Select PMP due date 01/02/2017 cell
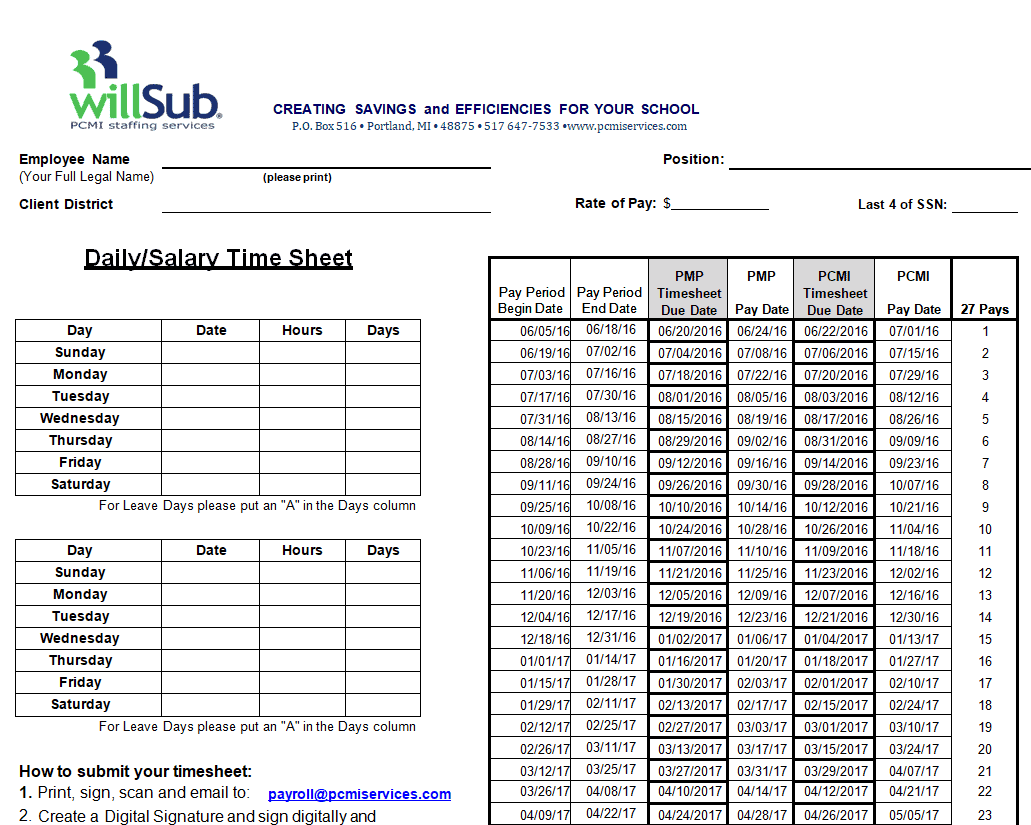 coord(689,640)
